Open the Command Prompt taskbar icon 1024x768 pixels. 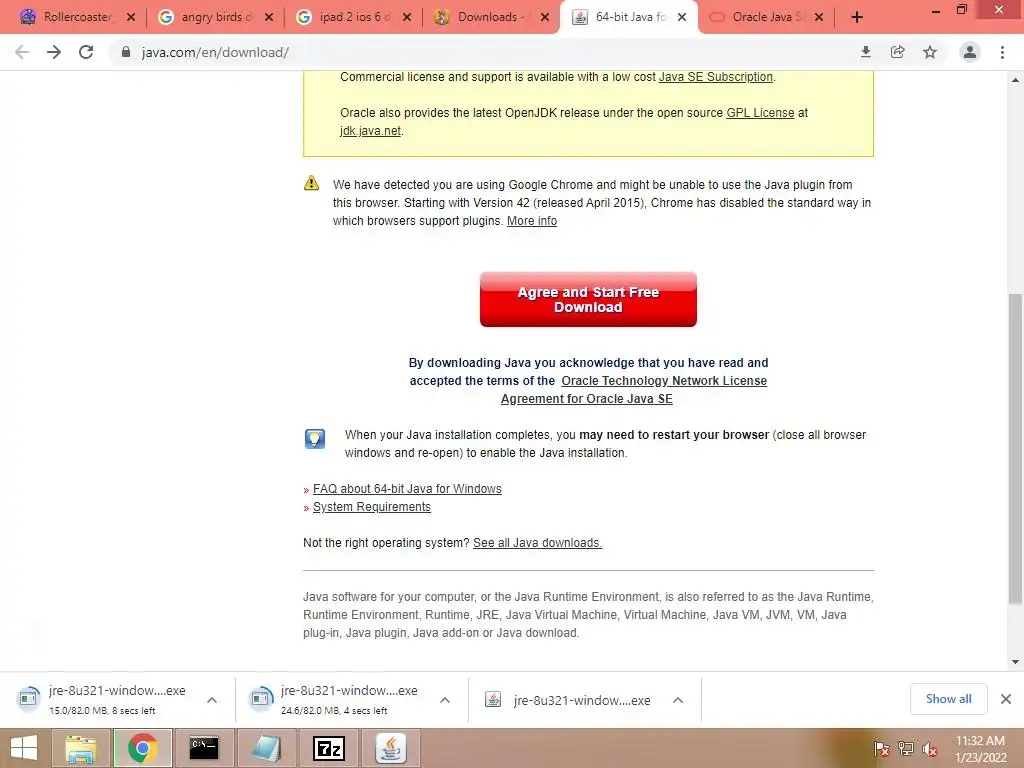coord(204,748)
